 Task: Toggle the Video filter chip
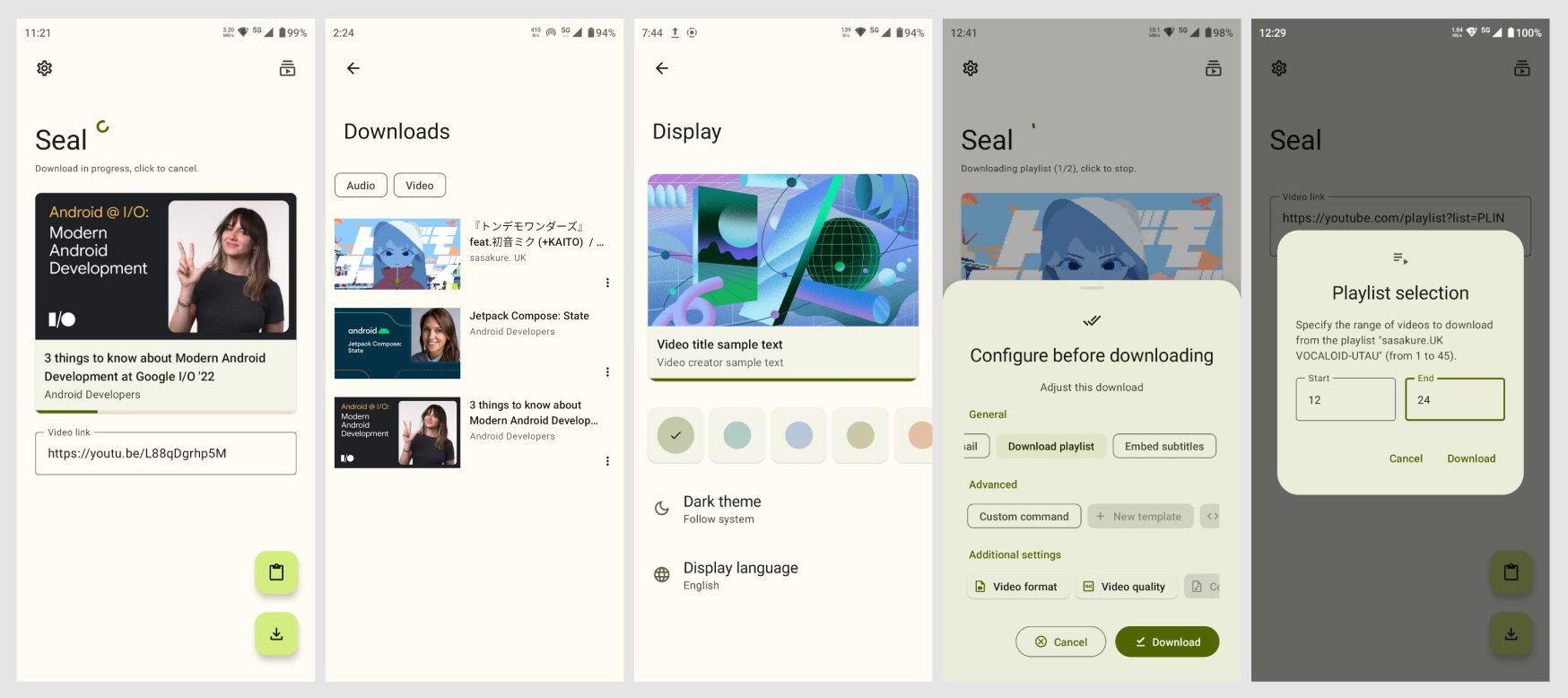(420, 186)
